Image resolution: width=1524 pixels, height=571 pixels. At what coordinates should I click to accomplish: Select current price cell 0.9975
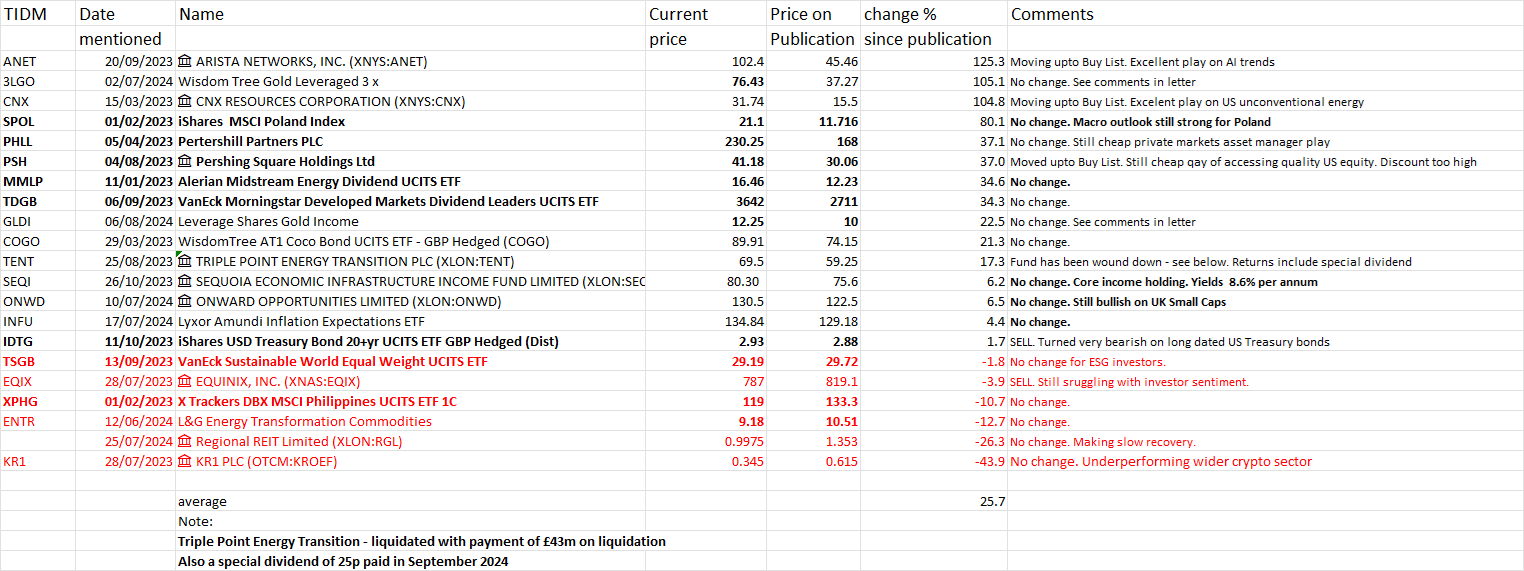click(706, 442)
